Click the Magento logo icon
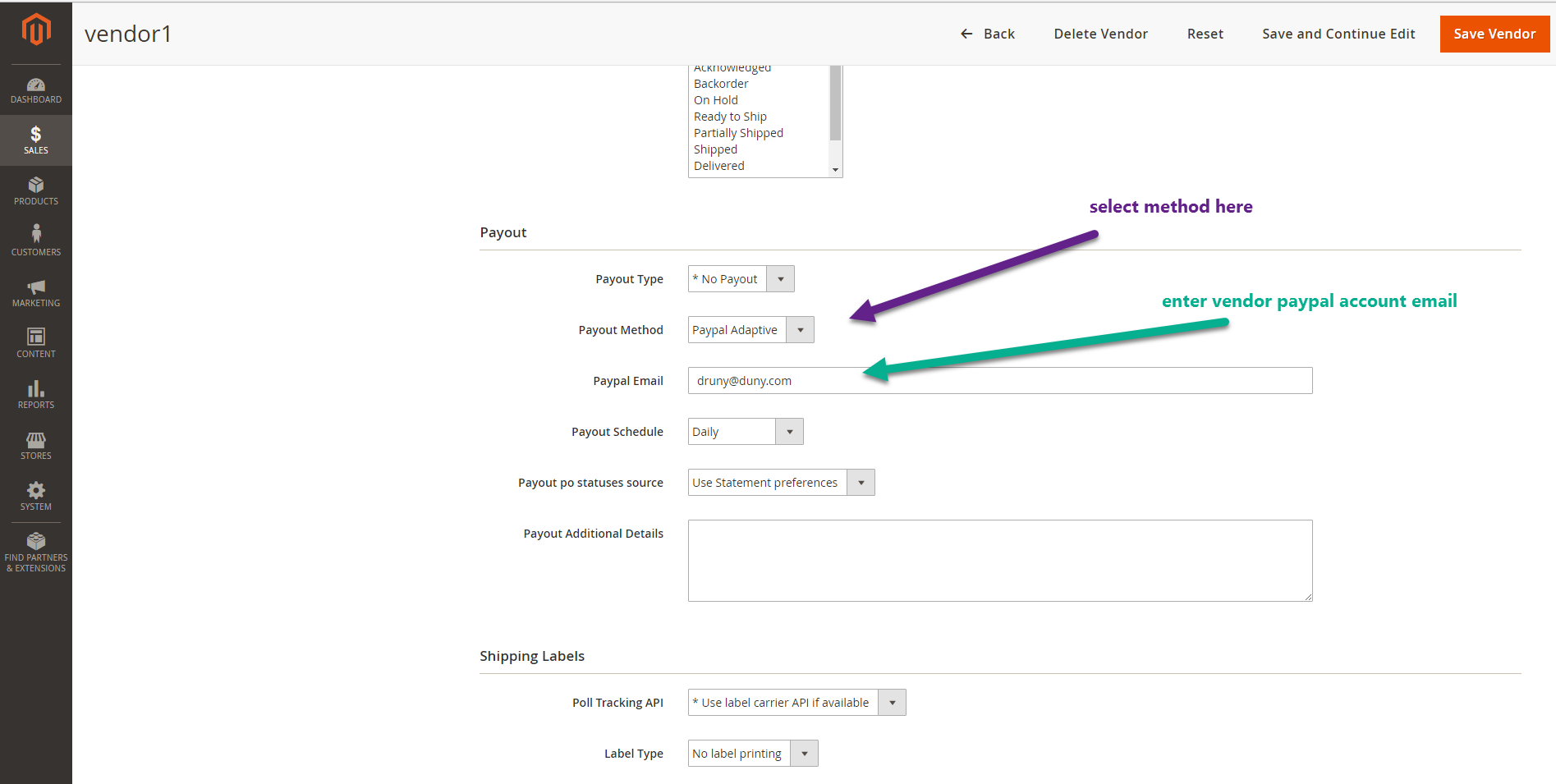 [36, 30]
